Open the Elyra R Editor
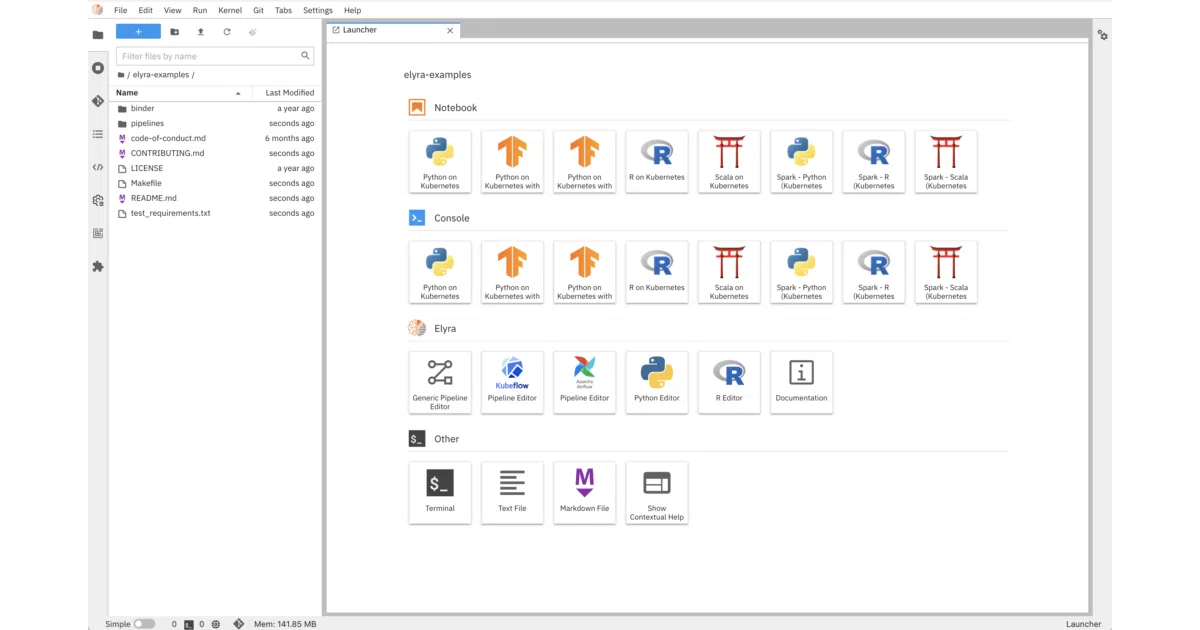This screenshot has height=630, width=1200. tap(729, 383)
